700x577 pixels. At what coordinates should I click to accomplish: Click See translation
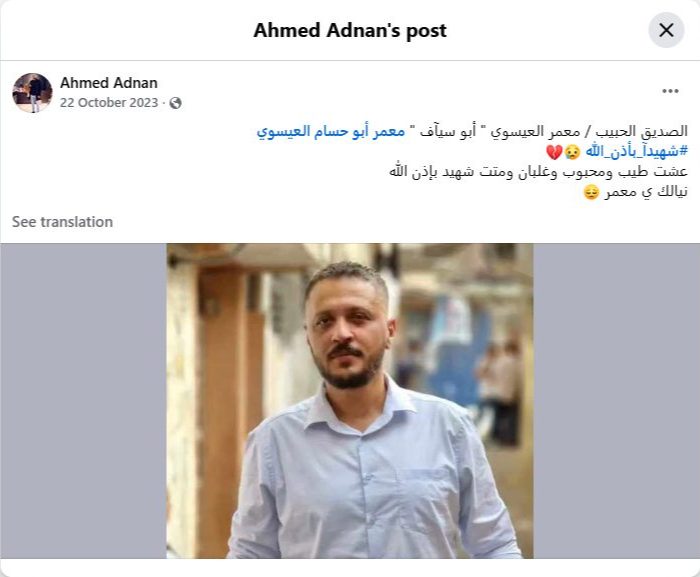tap(62, 222)
